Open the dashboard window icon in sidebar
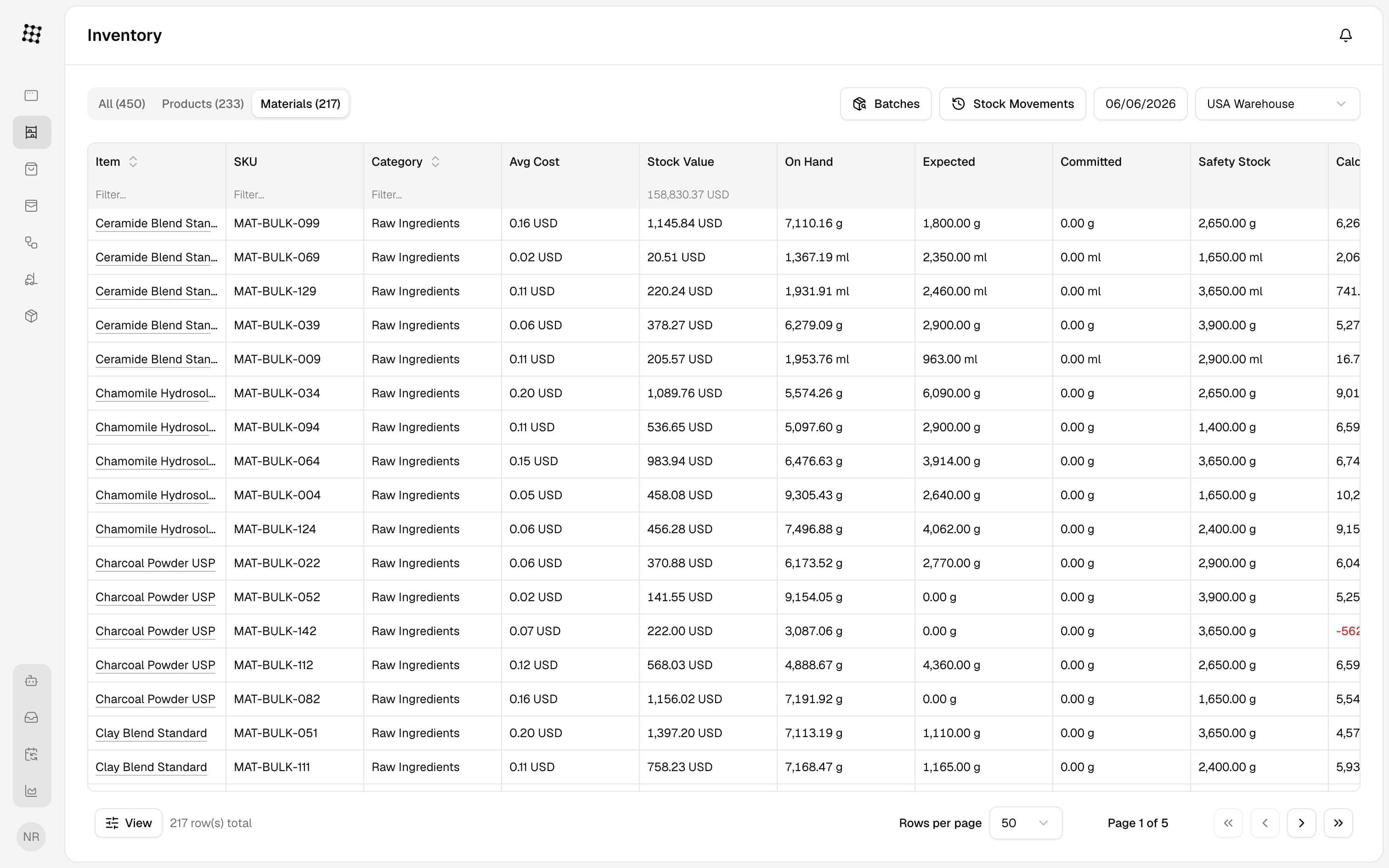Viewport: 1389px width, 868px height. point(32,96)
